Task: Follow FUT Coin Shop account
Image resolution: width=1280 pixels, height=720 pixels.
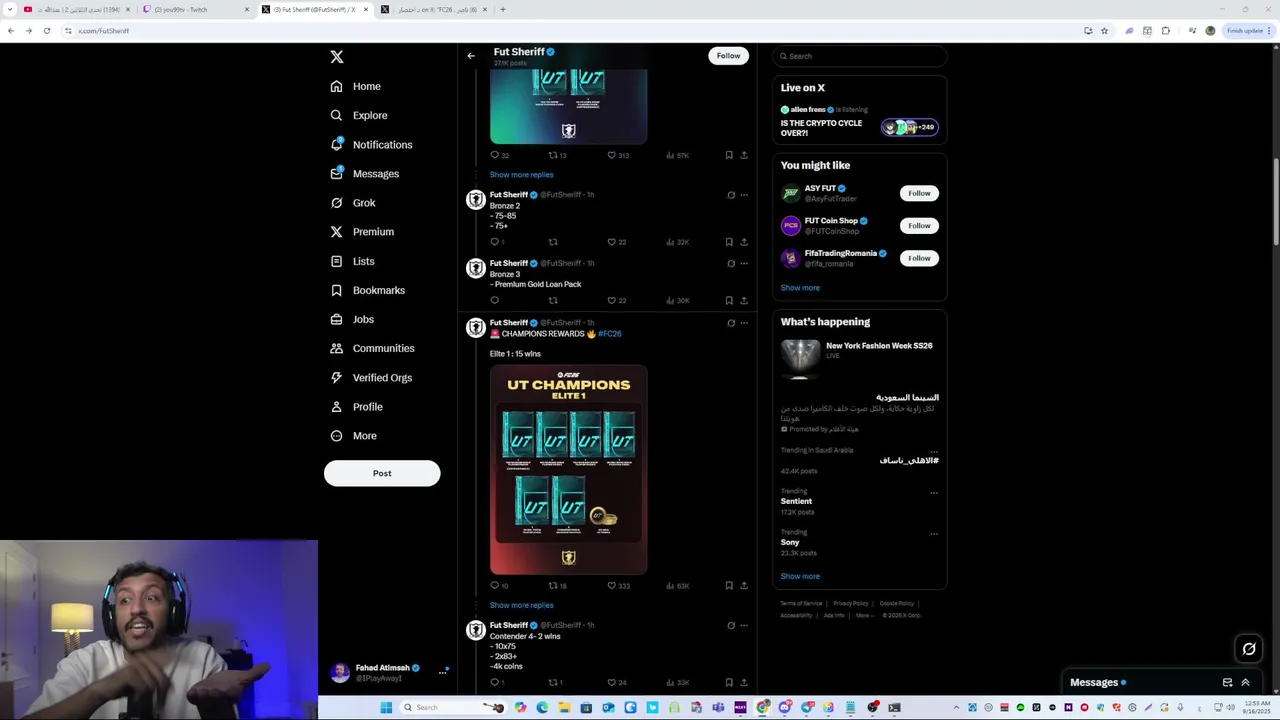Action: 919,226
